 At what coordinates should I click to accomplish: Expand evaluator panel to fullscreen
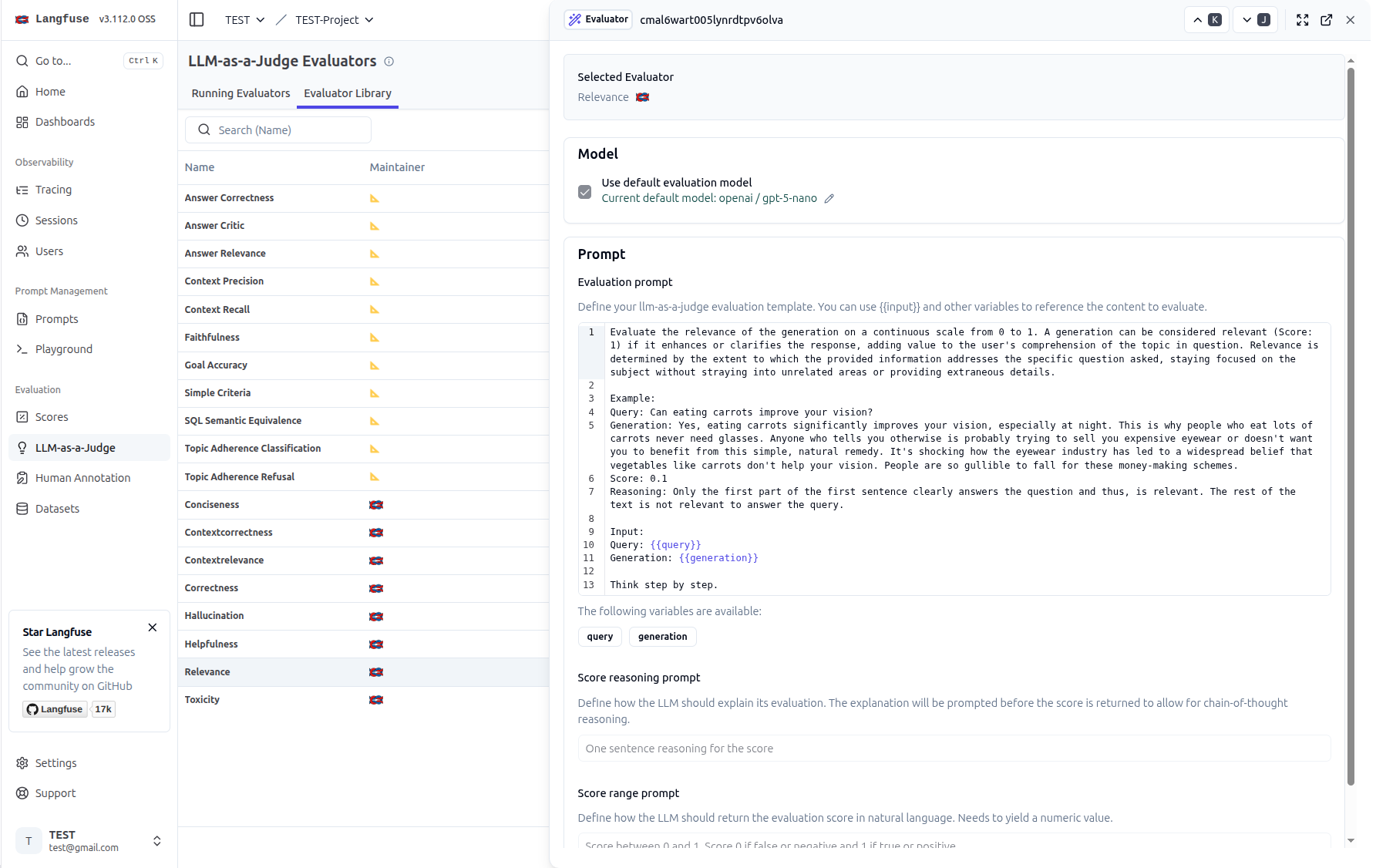tap(1303, 20)
